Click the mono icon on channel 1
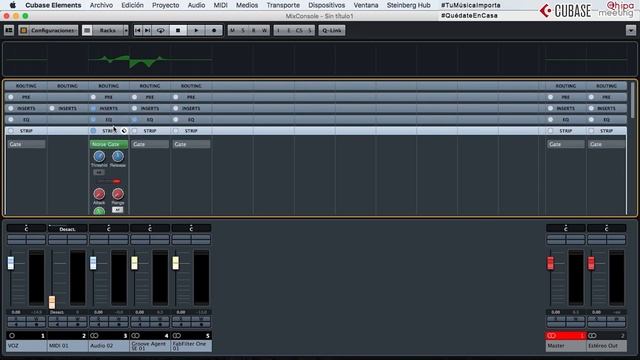This screenshot has width=640, height=360. [x=12, y=336]
